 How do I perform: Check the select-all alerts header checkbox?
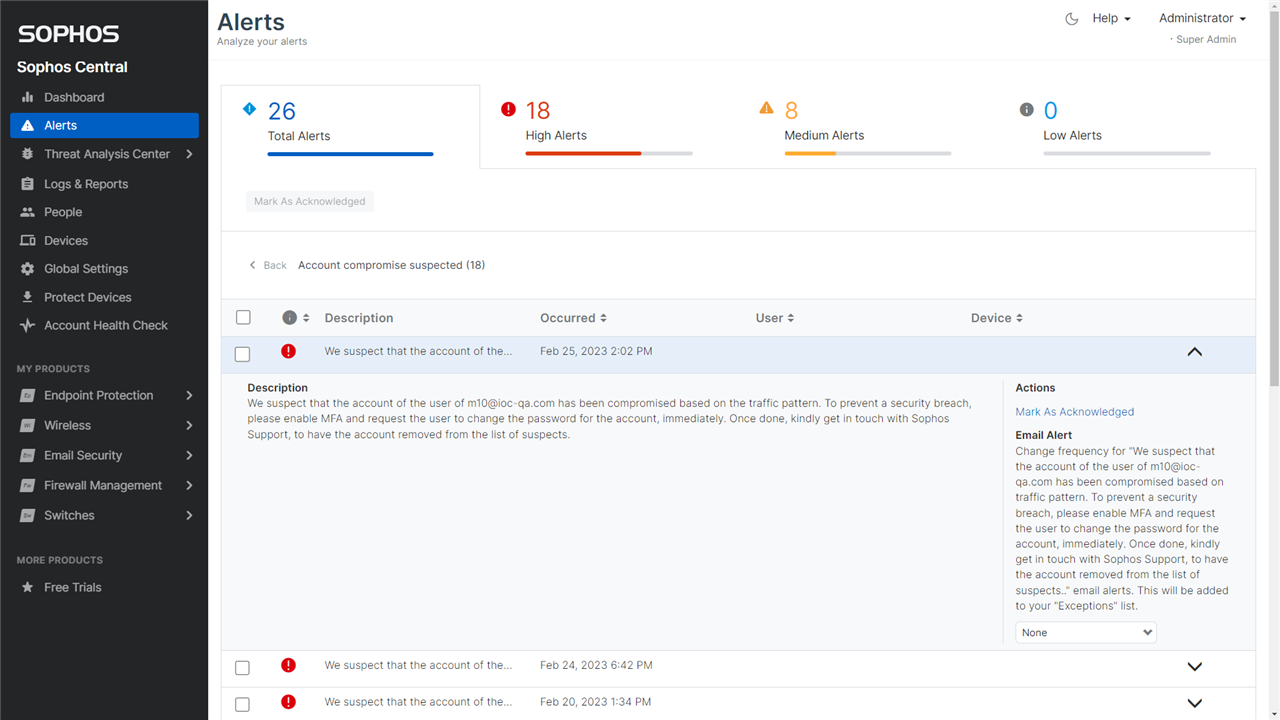(x=243, y=318)
